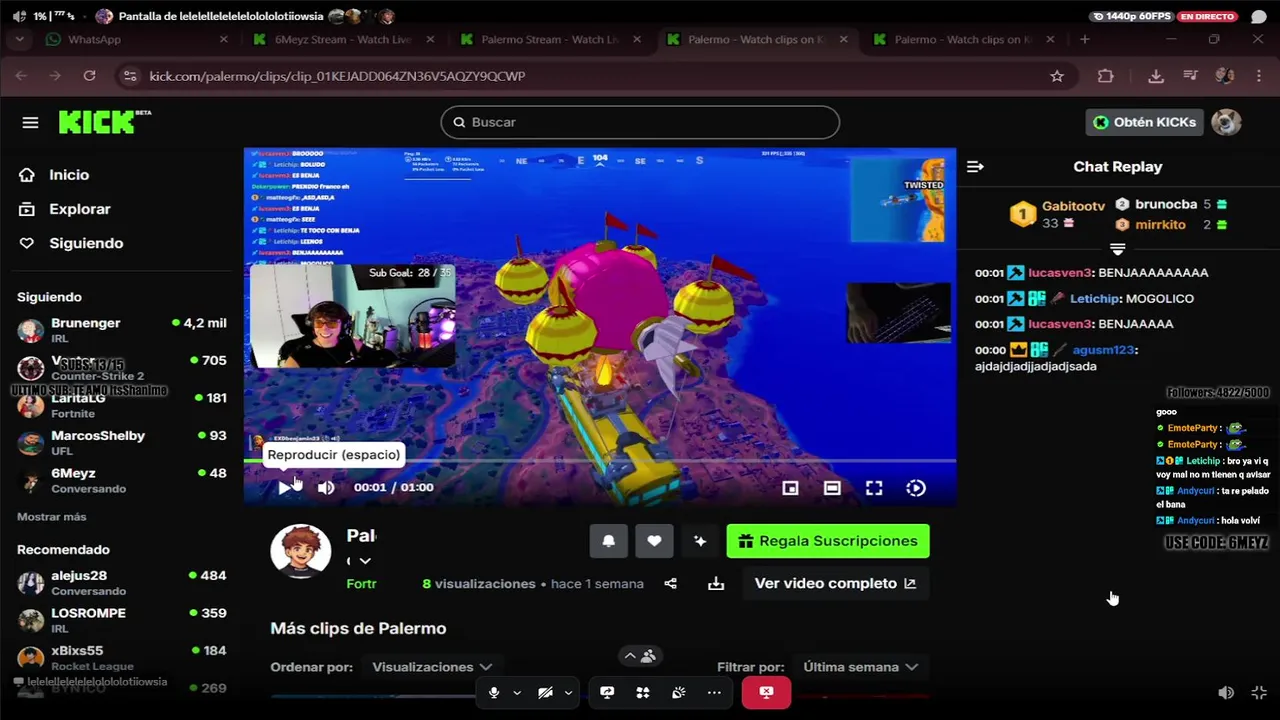Open reactions in the call toolbar

(679, 692)
